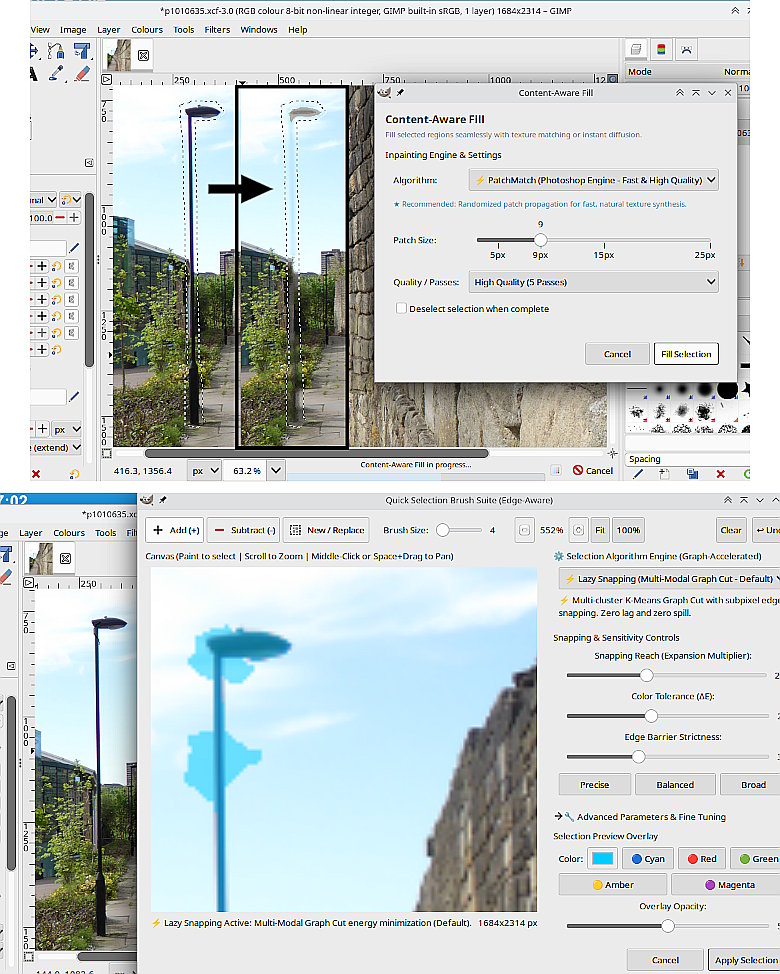
Task: Click the red X icon at tool options bottom
Action: tap(36, 474)
